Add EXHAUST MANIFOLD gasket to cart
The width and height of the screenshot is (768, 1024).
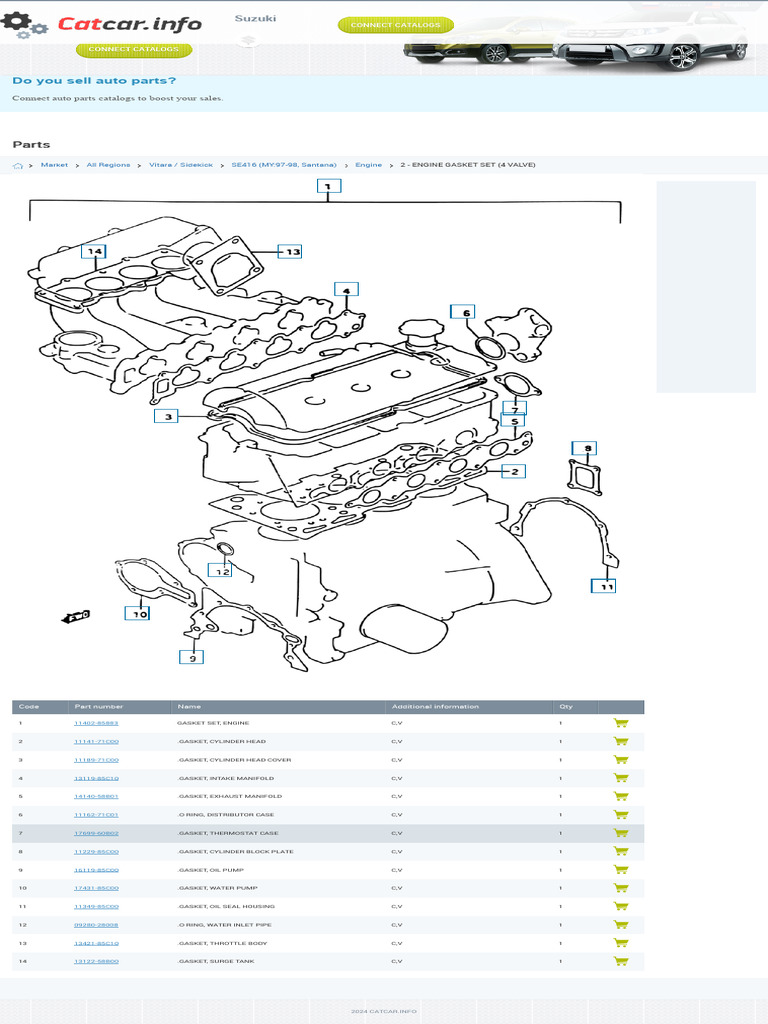620,796
